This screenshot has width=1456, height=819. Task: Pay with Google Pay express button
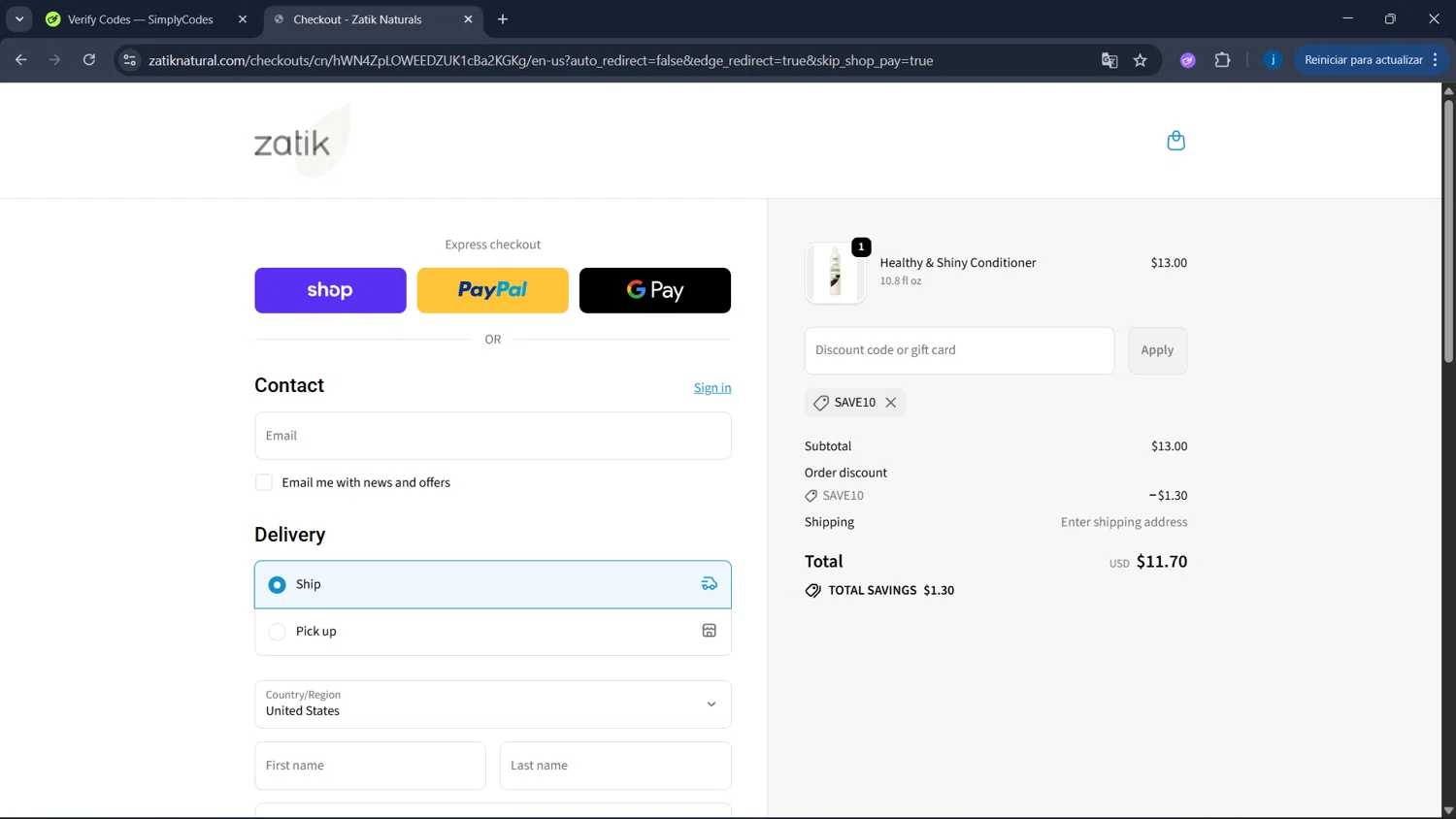click(655, 290)
